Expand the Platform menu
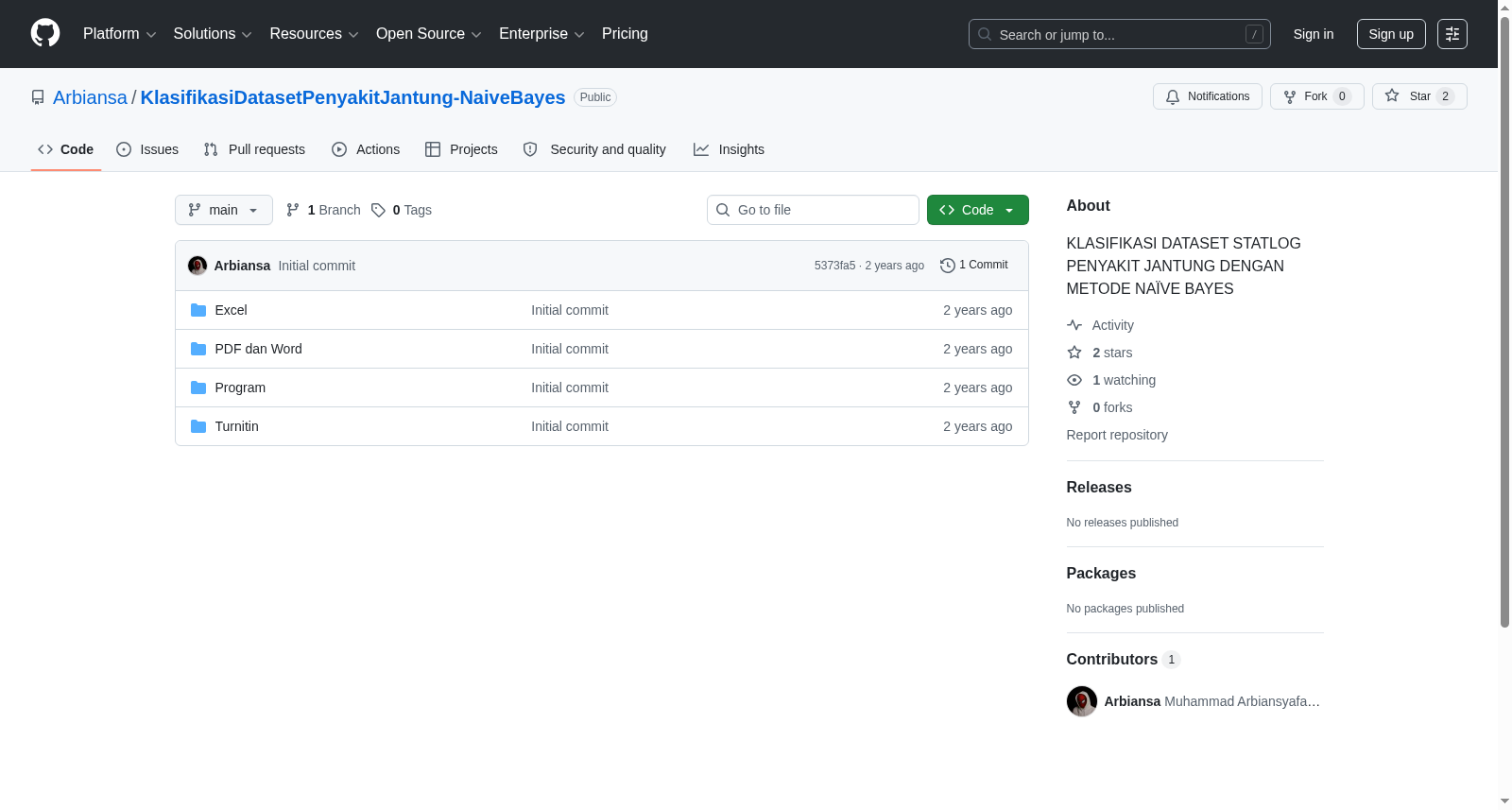Image resolution: width=1512 pixels, height=810 pixels. [120, 34]
